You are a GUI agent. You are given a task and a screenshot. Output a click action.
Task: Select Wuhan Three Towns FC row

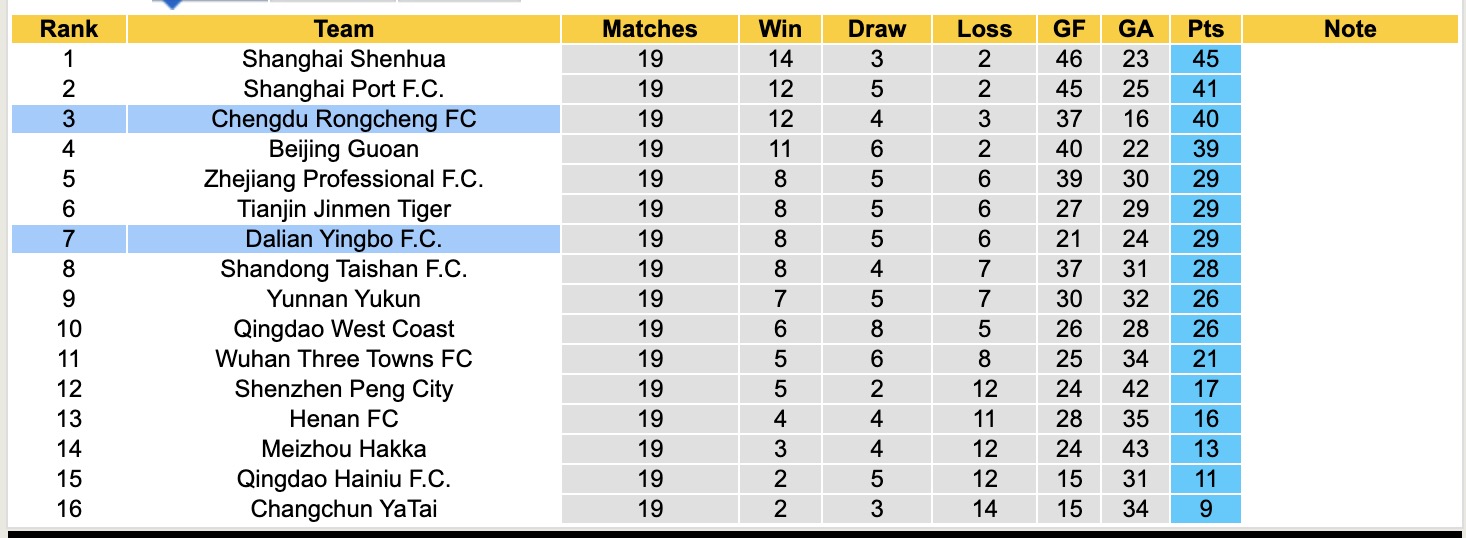point(734,359)
